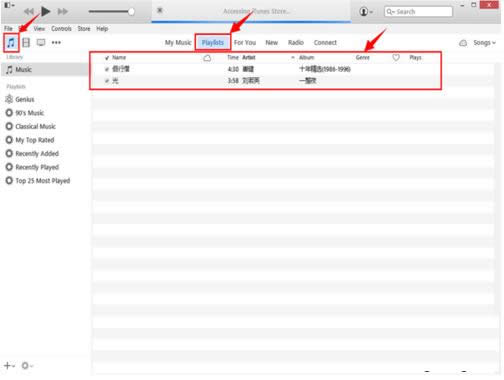504x380 pixels.
Task: Open the More ellipsis media menu
Action: 56,42
